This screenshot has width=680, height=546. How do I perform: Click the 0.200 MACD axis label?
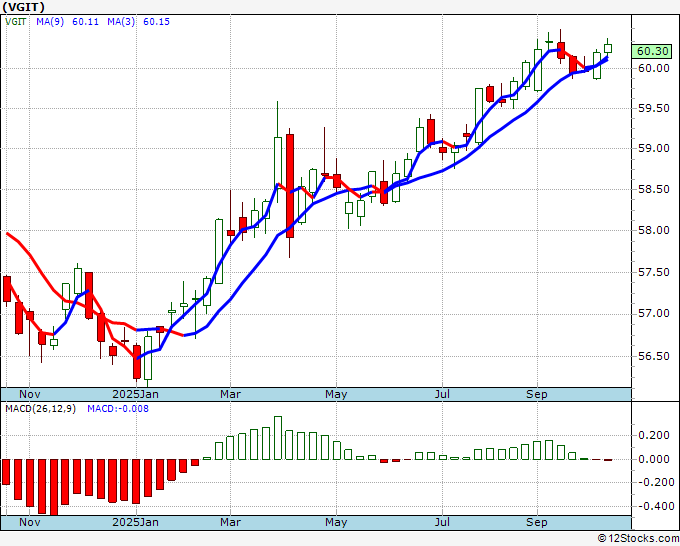(654, 435)
